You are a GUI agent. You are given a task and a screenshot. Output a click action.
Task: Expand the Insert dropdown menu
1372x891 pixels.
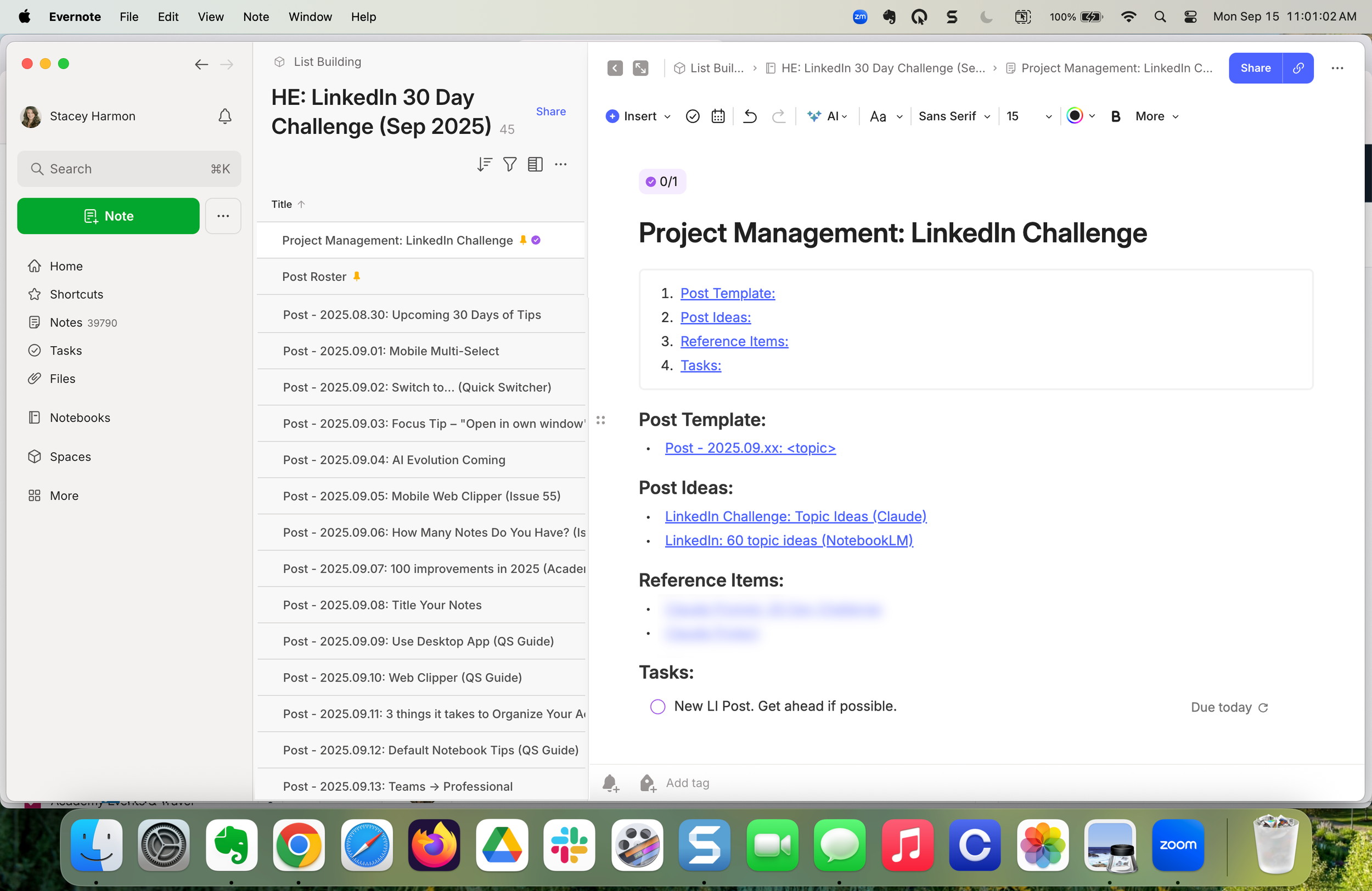click(639, 116)
